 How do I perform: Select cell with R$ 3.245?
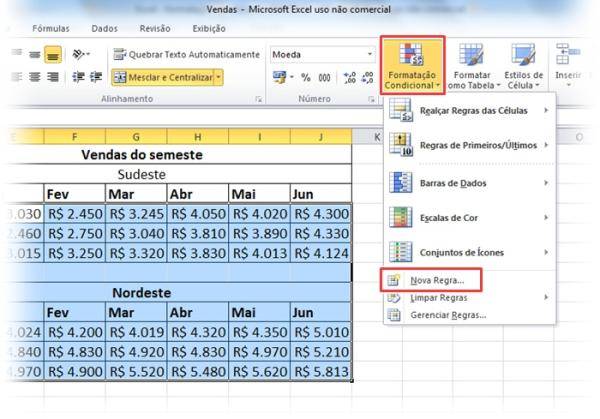pos(136,214)
